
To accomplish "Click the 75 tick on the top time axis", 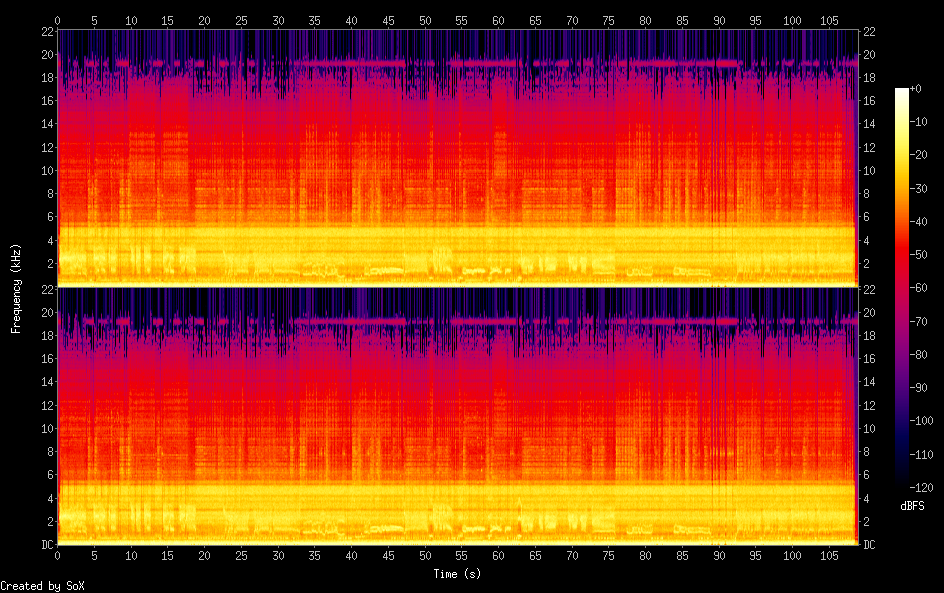I will tap(609, 20).
